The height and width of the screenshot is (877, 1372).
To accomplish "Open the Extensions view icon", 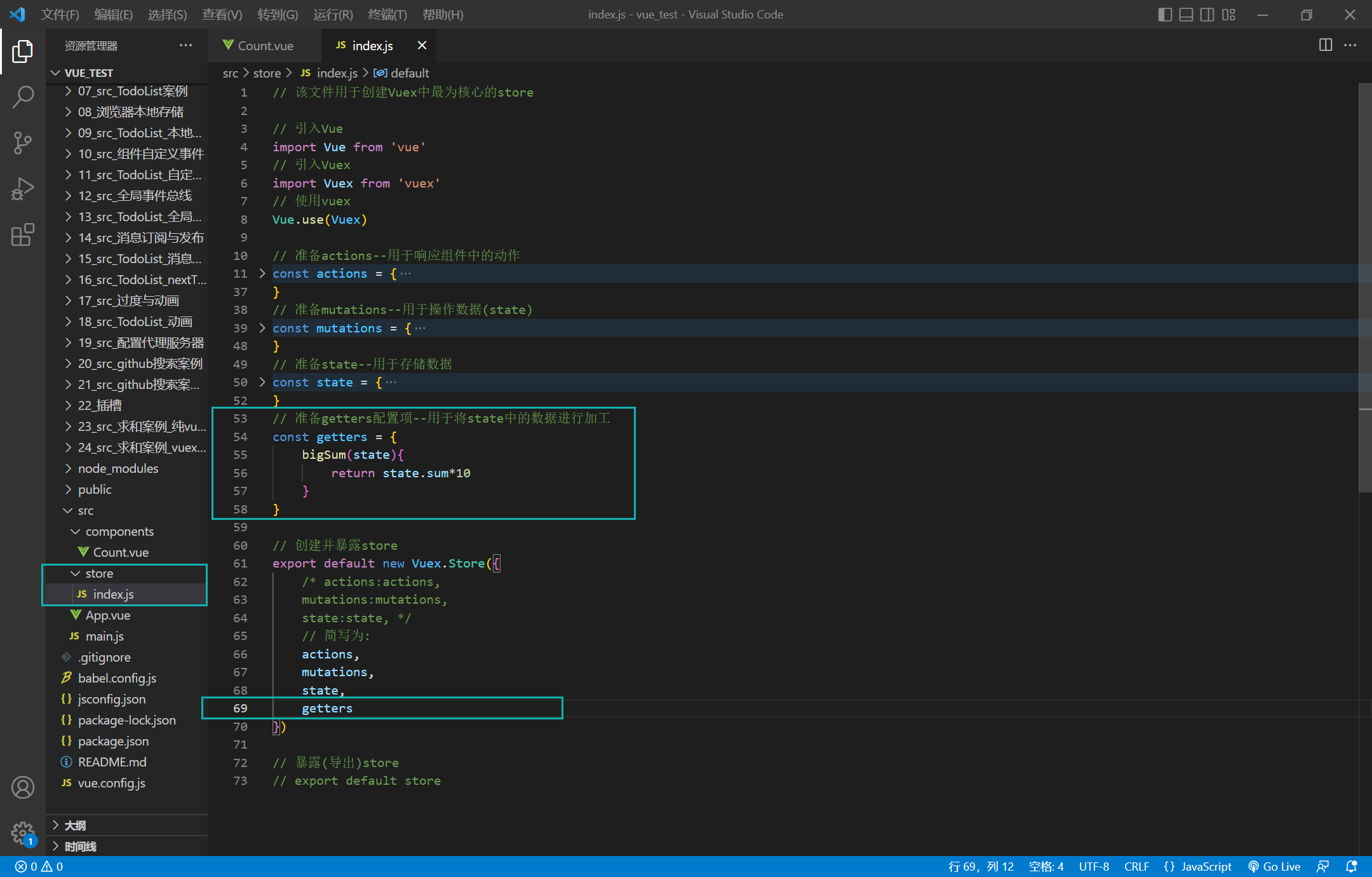I will [x=23, y=235].
